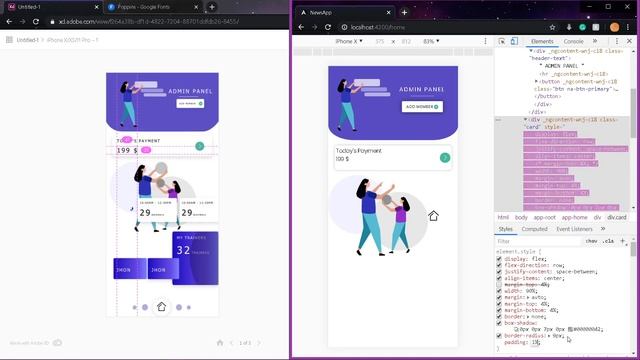Switch to the Console tab in DevTools

[573, 41]
